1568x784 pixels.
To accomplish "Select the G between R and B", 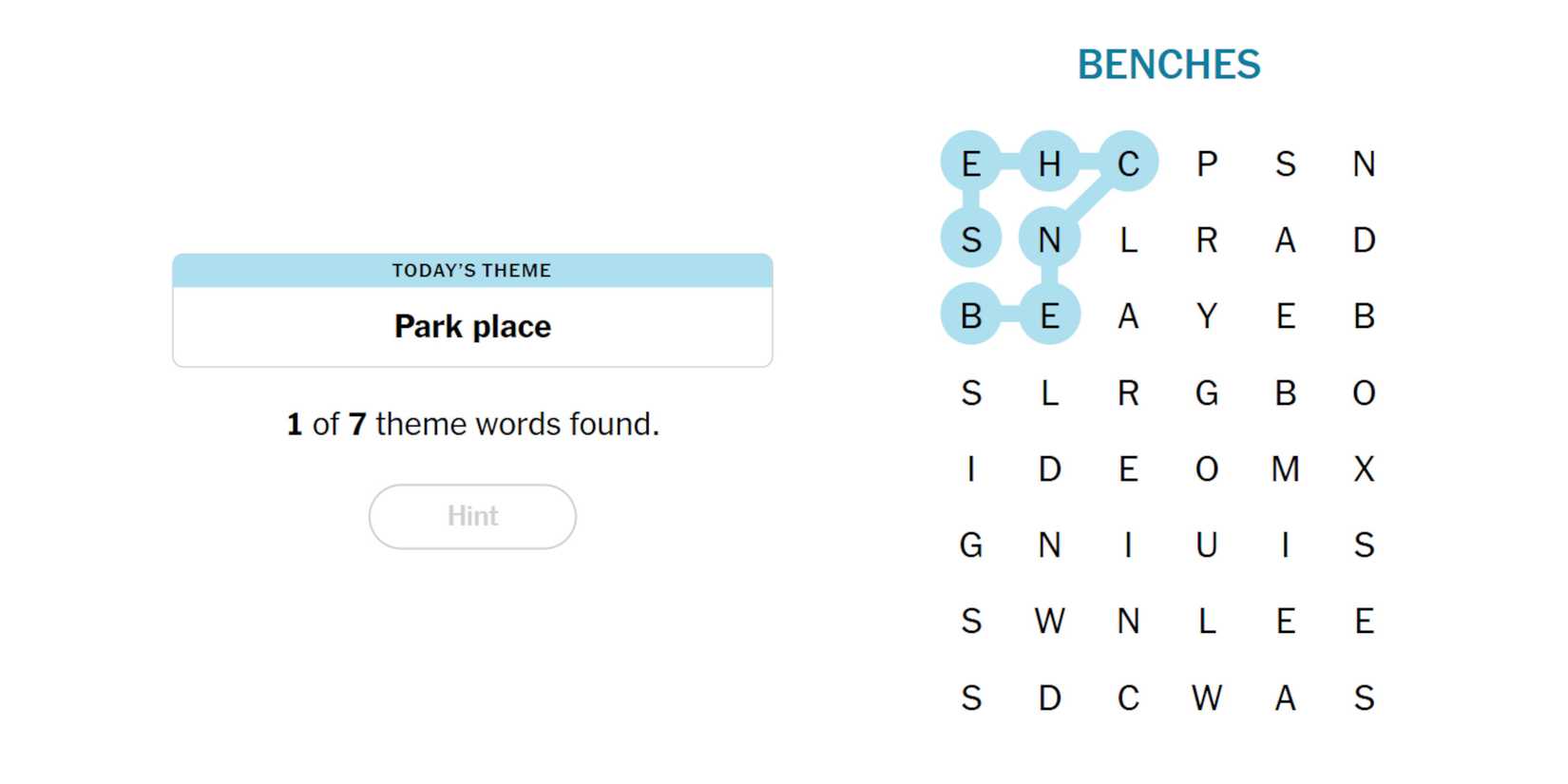I will pyautogui.click(x=1207, y=392).
